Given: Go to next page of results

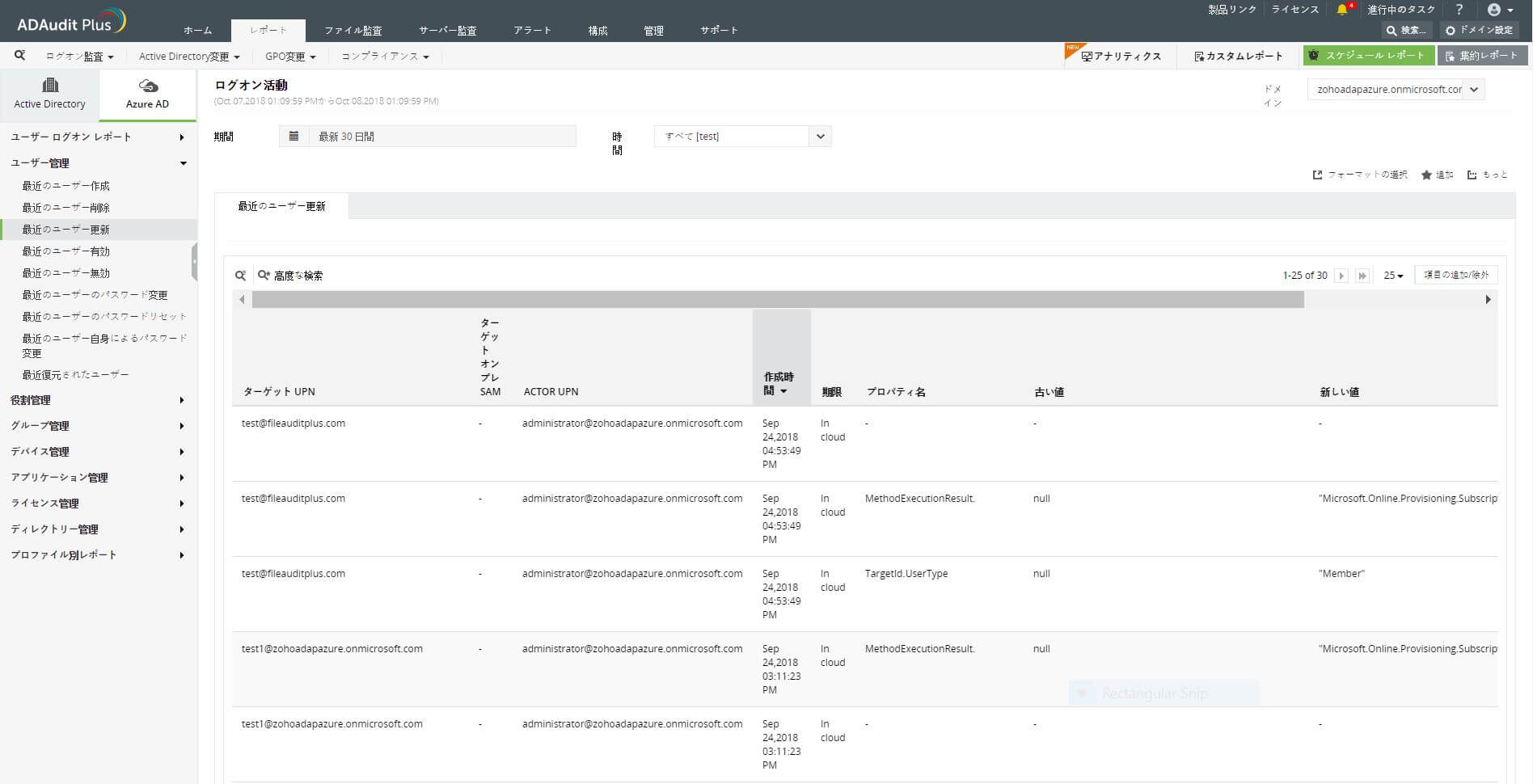Looking at the screenshot, I should tap(1341, 276).
